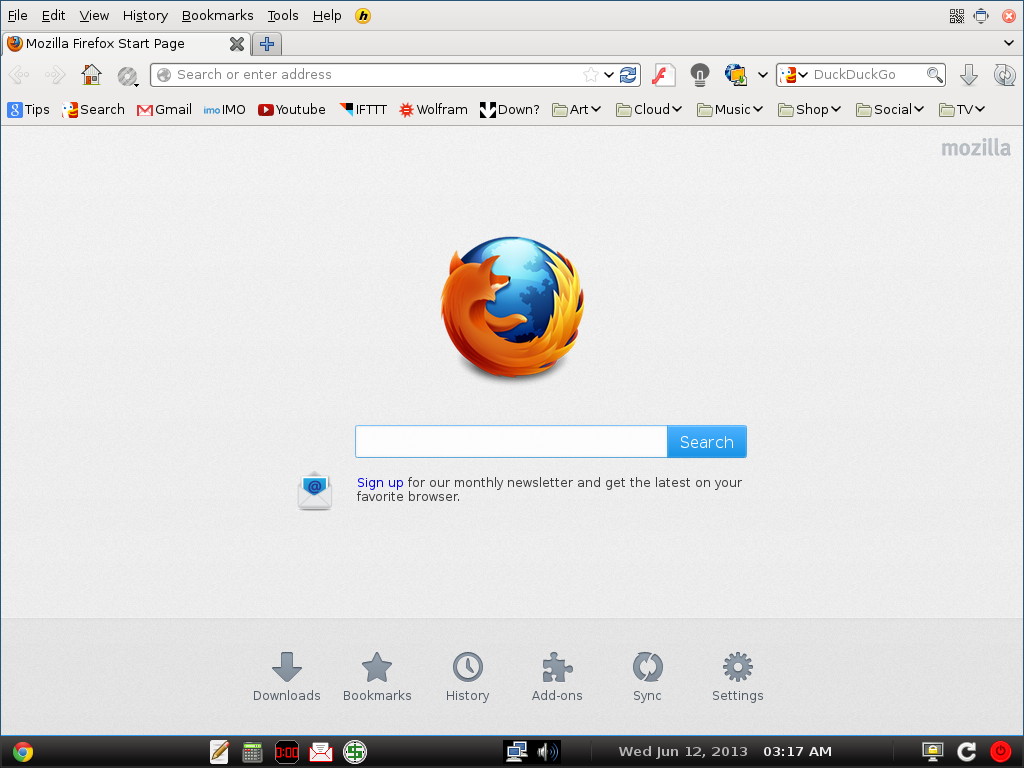Go forward with the forward arrow button
This screenshot has height=768, width=1024.
coord(55,75)
